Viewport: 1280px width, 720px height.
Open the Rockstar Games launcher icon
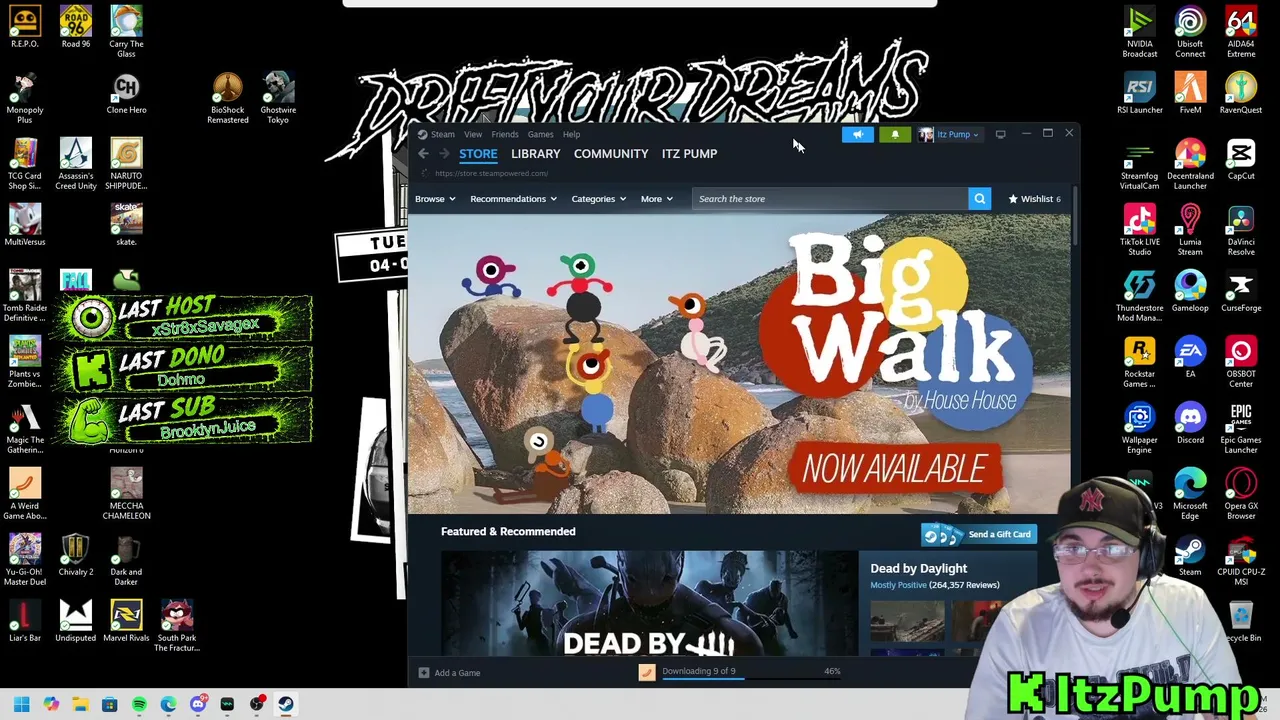[x=1139, y=362]
